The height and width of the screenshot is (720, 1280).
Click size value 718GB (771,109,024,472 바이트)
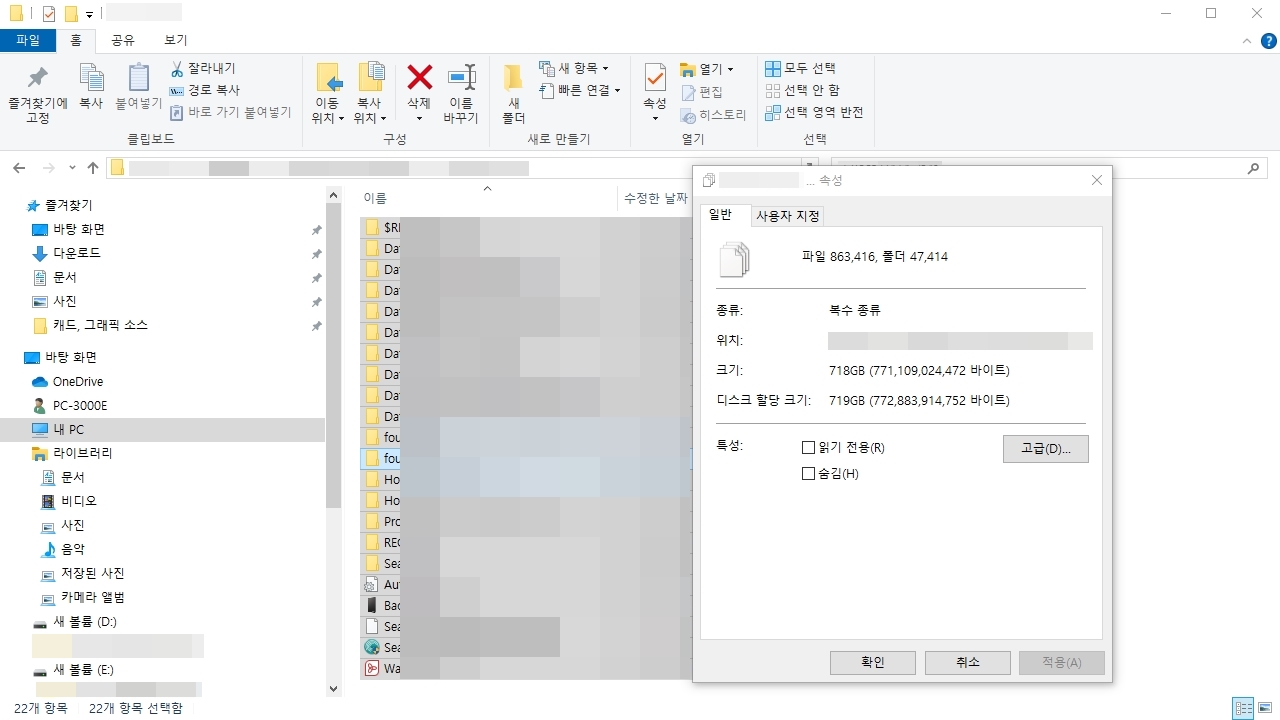point(919,371)
